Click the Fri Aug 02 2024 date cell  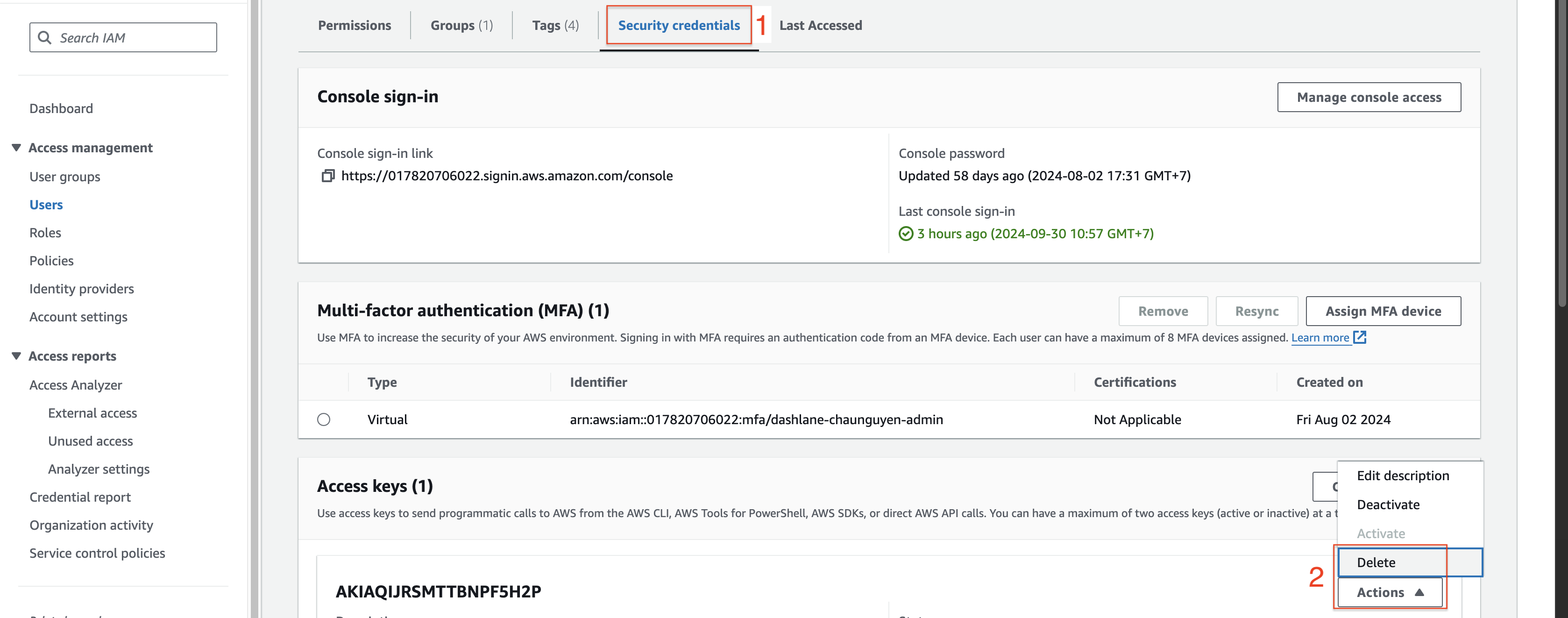(x=1343, y=419)
